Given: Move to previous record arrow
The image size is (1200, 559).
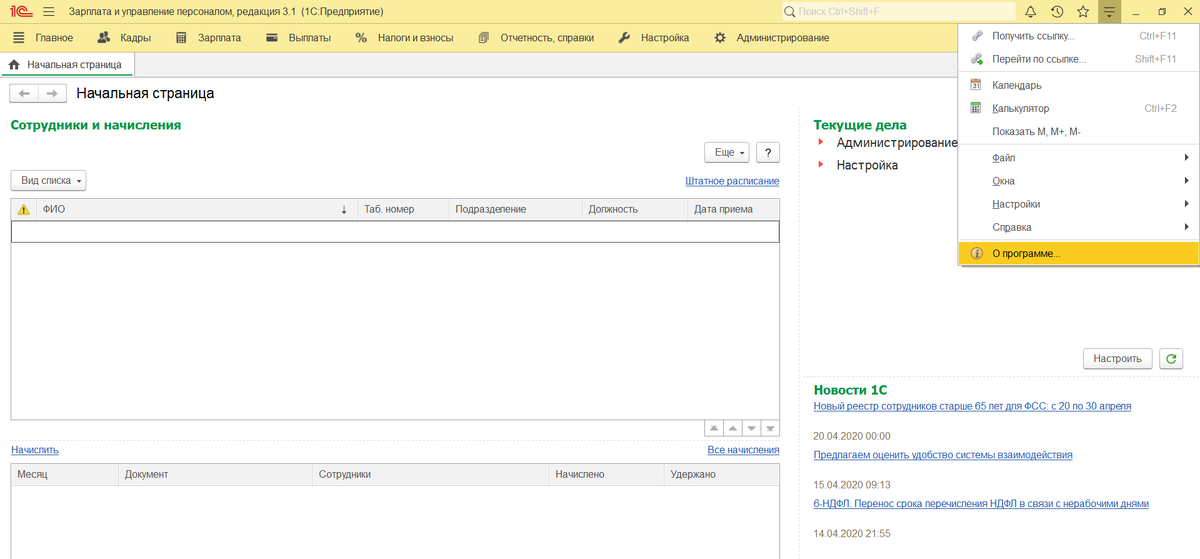Looking at the screenshot, I should pyautogui.click(x=733, y=427).
